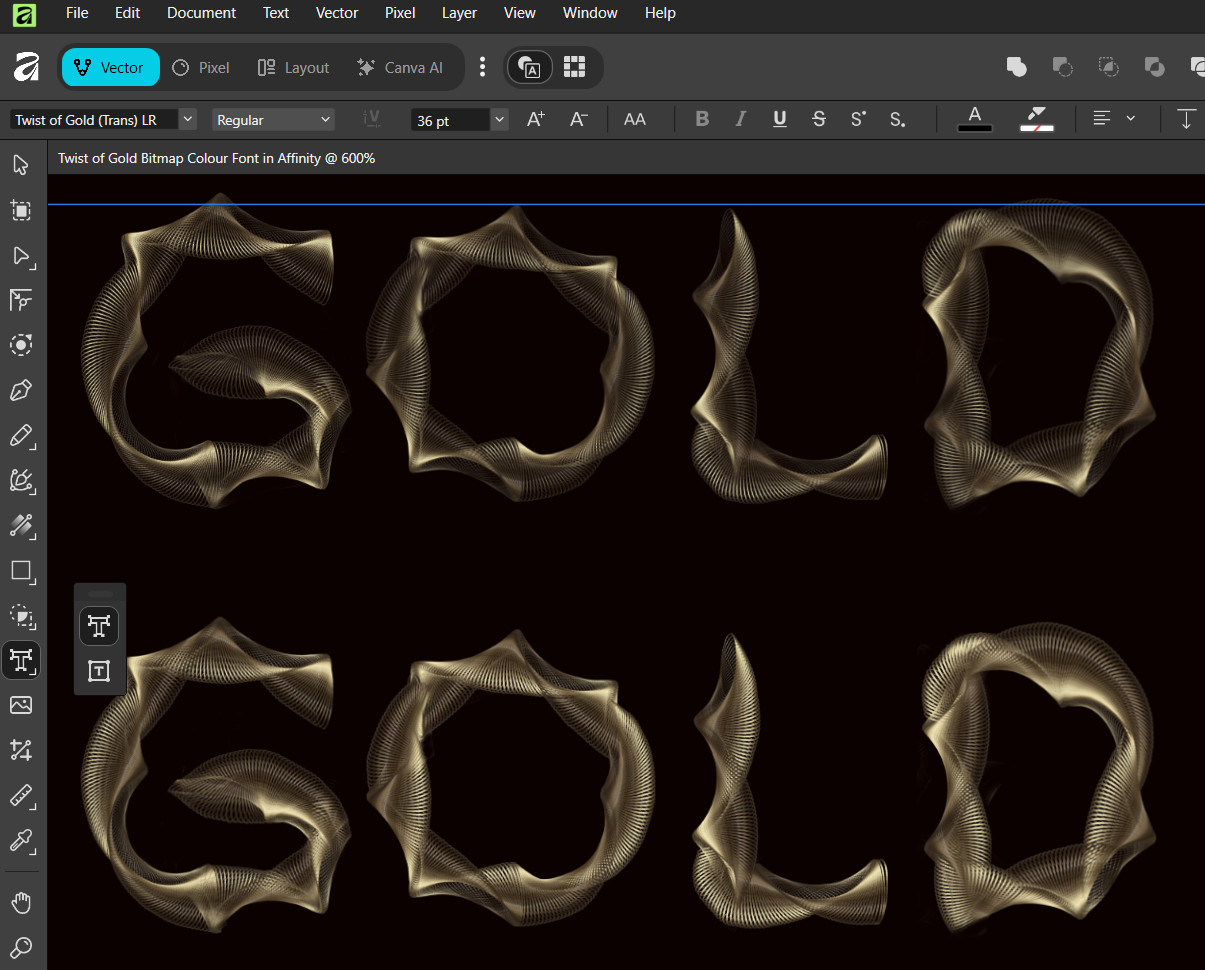Toggle Underline formatting

tap(780, 119)
